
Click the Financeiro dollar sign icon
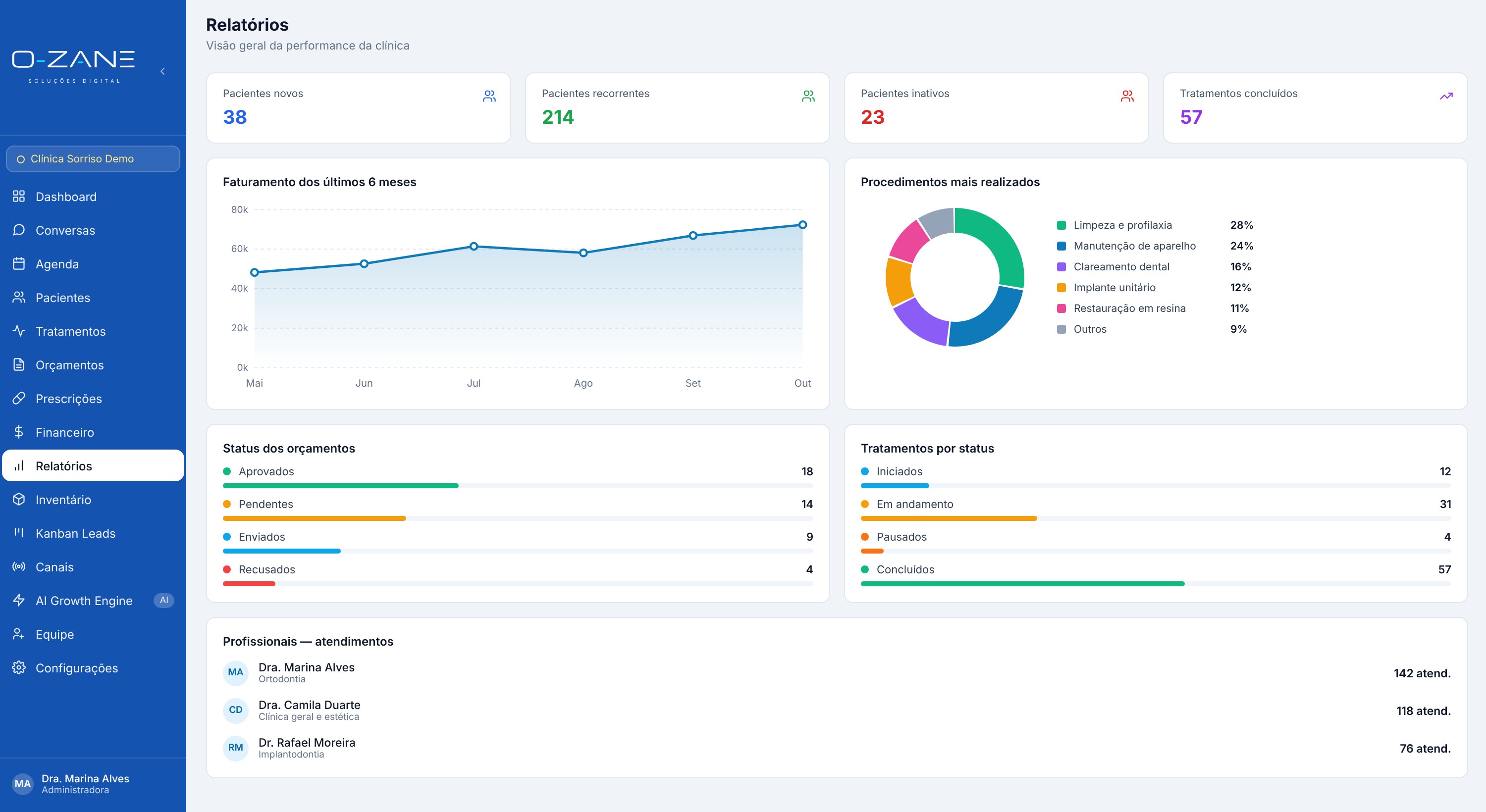19,432
